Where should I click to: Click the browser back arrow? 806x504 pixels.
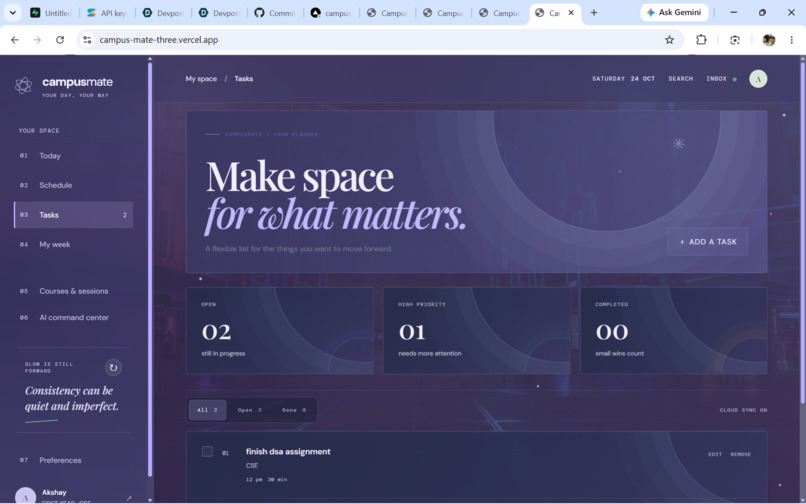(x=15, y=40)
